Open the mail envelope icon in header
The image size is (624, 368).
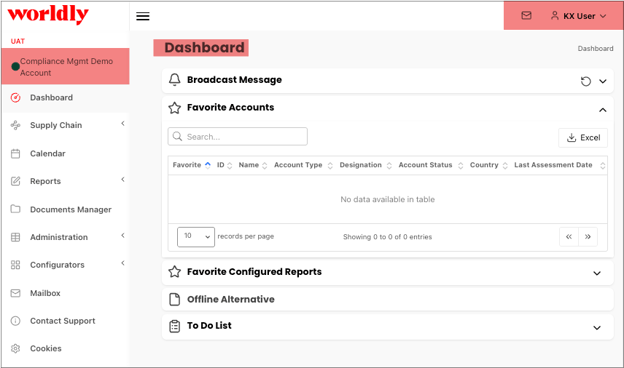[526, 16]
